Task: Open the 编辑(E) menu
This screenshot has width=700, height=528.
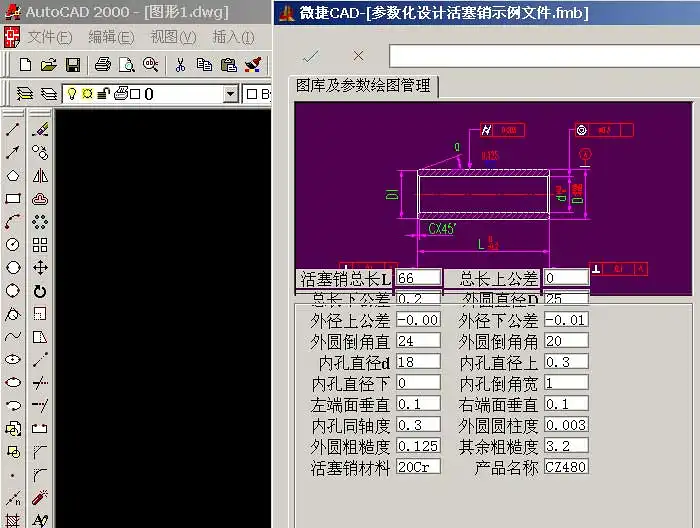Action: pos(111,37)
